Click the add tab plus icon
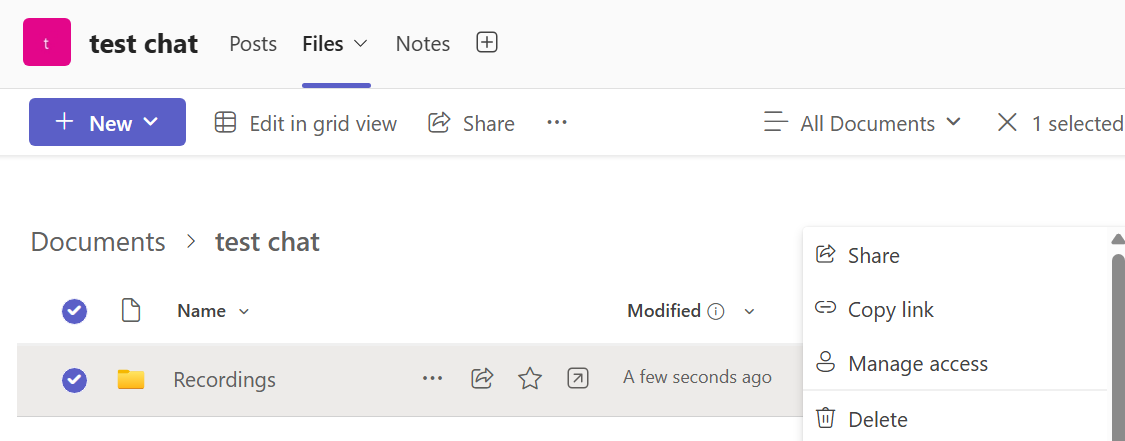 click(487, 43)
